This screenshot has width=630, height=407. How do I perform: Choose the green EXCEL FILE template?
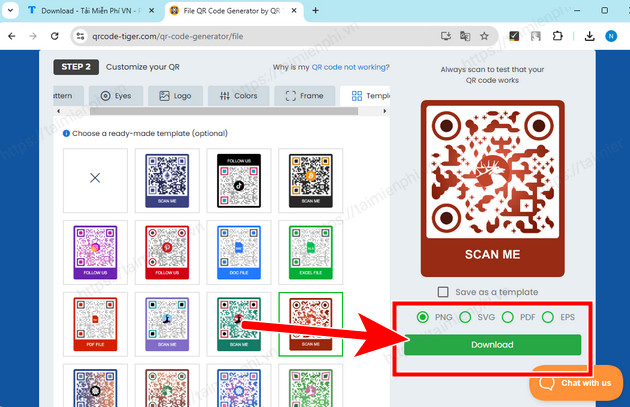pos(311,252)
